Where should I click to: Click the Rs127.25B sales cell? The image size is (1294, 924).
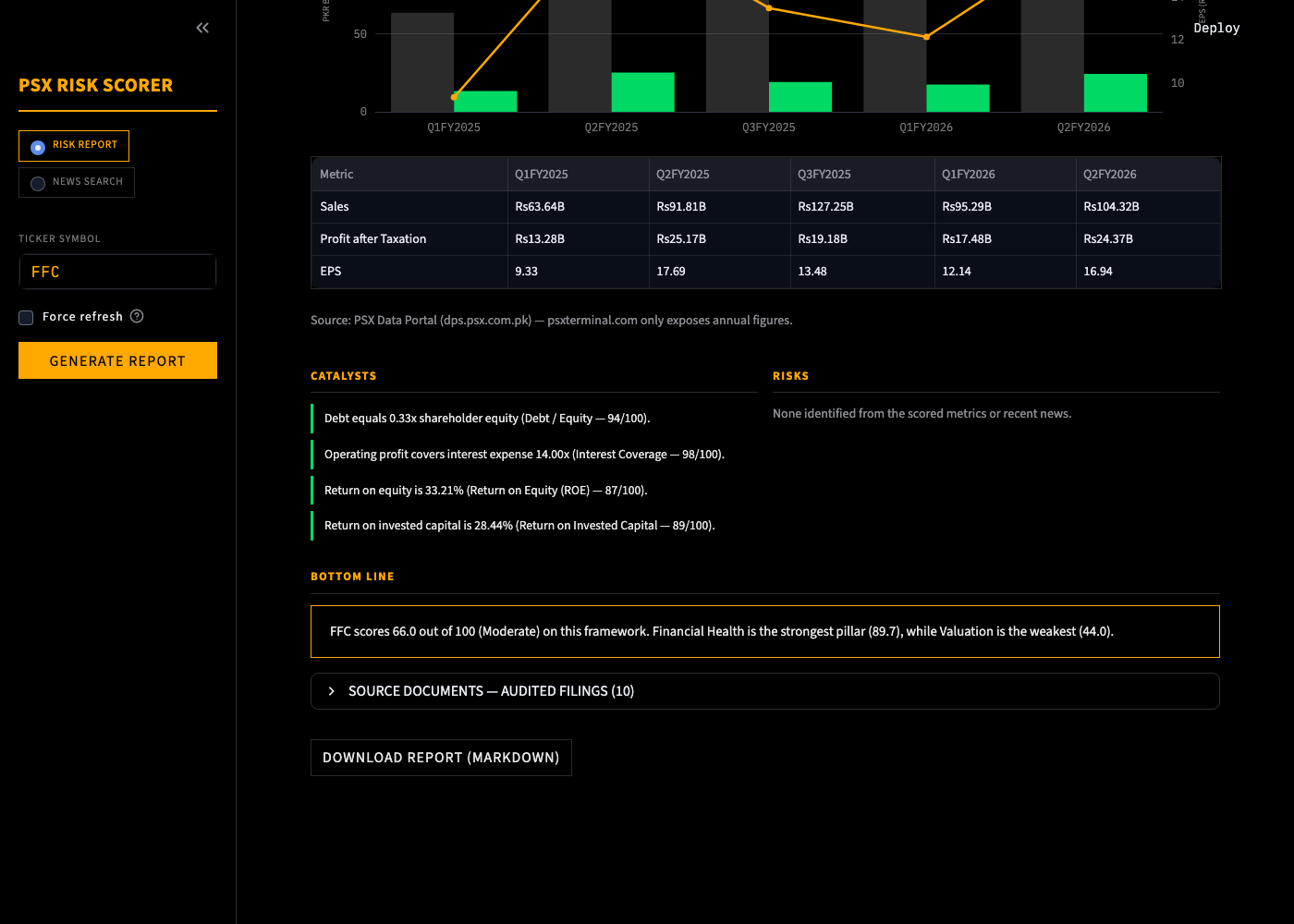pos(862,207)
